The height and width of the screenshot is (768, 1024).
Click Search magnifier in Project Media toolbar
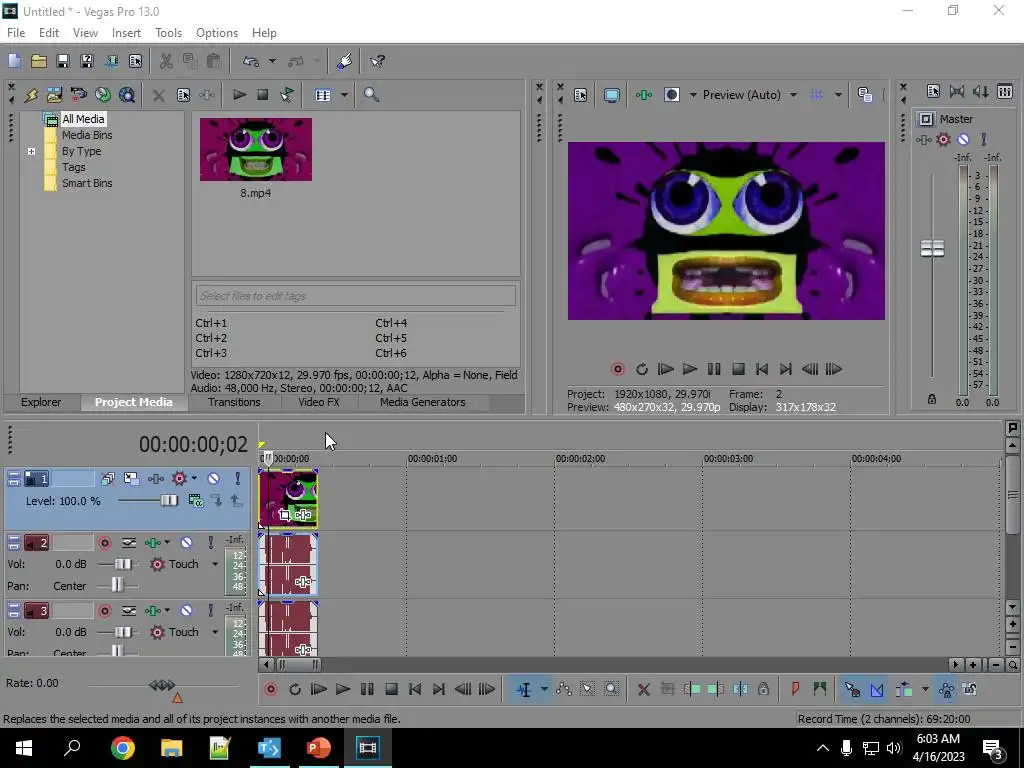pos(371,95)
